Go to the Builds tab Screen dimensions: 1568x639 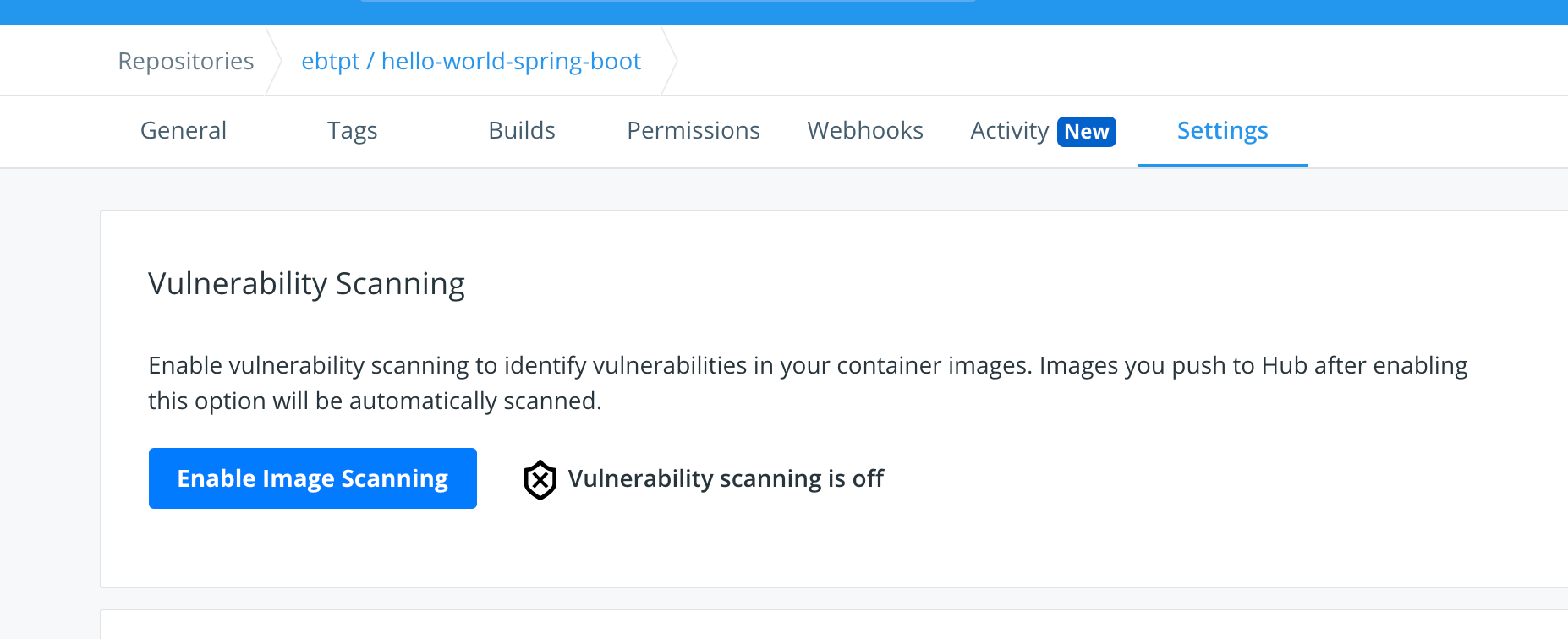(522, 130)
